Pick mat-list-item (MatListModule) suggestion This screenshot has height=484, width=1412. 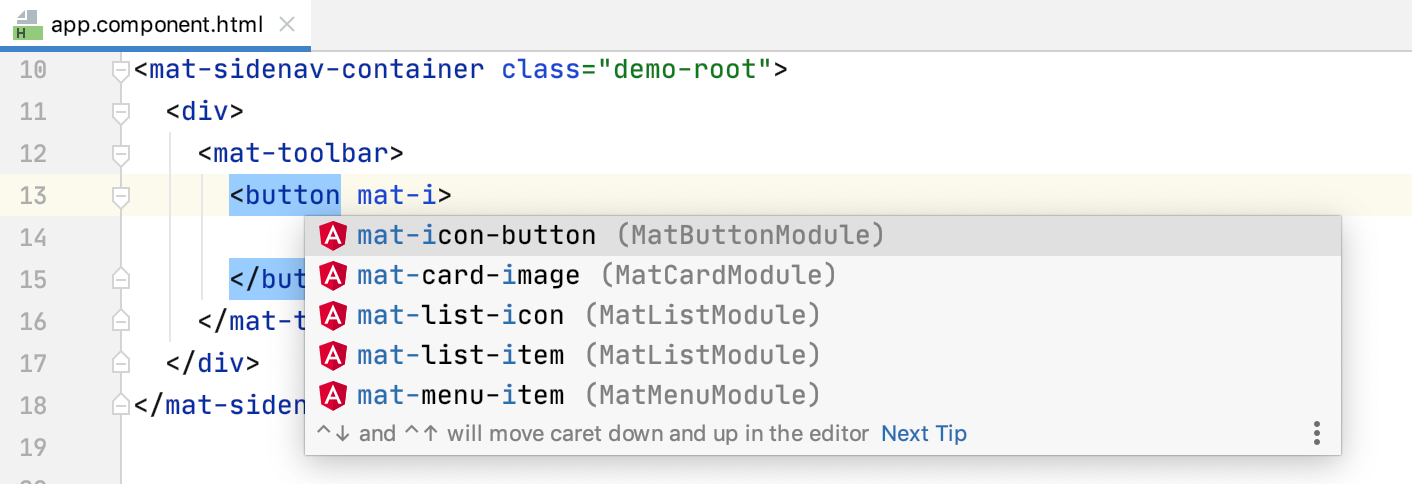(x=823, y=355)
